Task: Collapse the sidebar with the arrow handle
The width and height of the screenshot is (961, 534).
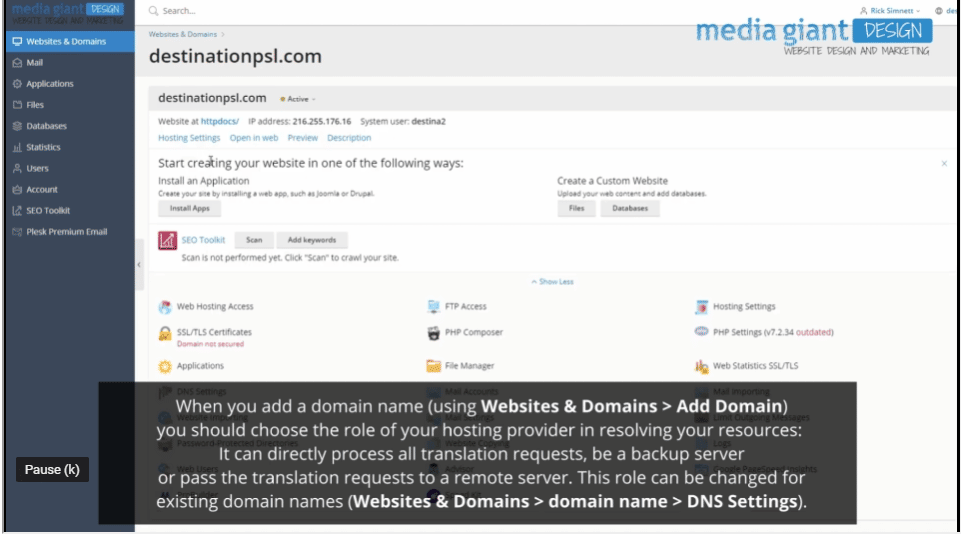Action: tap(139, 265)
